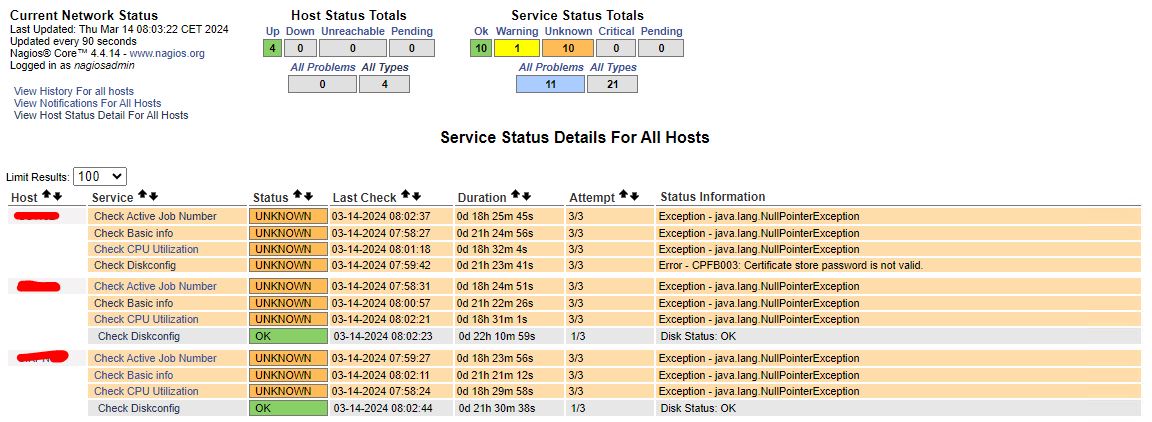Sort Host column descending with down arrow
The image size is (1152, 422).
57,196
